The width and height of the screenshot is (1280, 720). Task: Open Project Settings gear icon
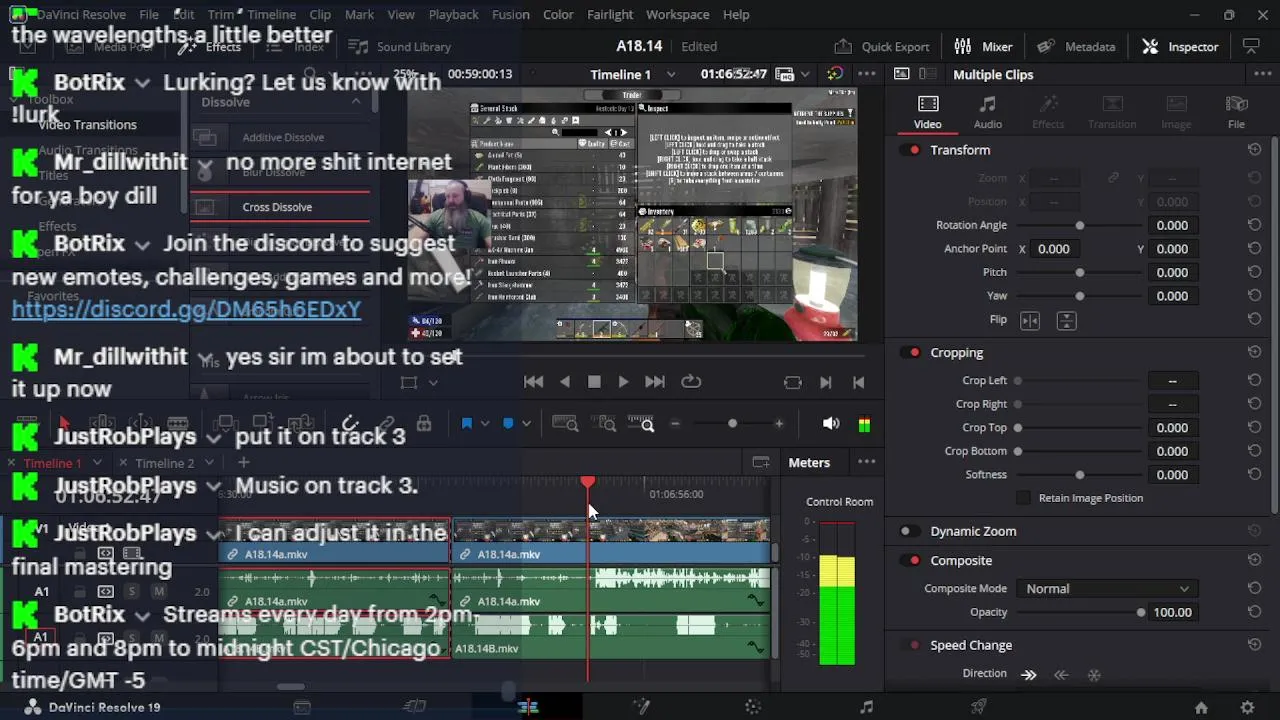point(1247,707)
